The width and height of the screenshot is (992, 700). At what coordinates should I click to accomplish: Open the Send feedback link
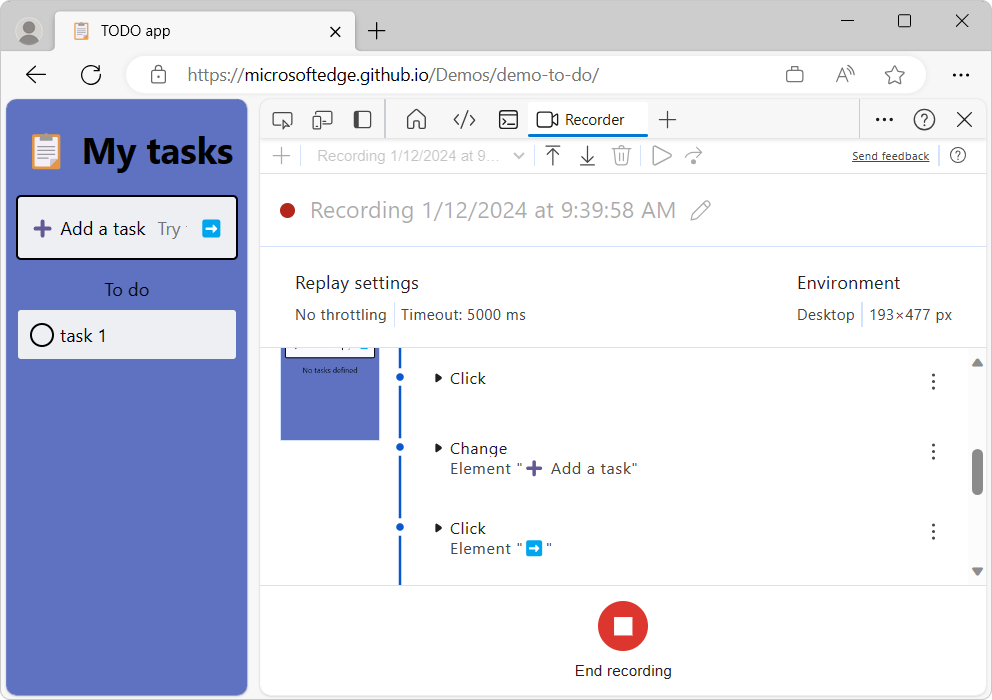pyautogui.click(x=890, y=155)
